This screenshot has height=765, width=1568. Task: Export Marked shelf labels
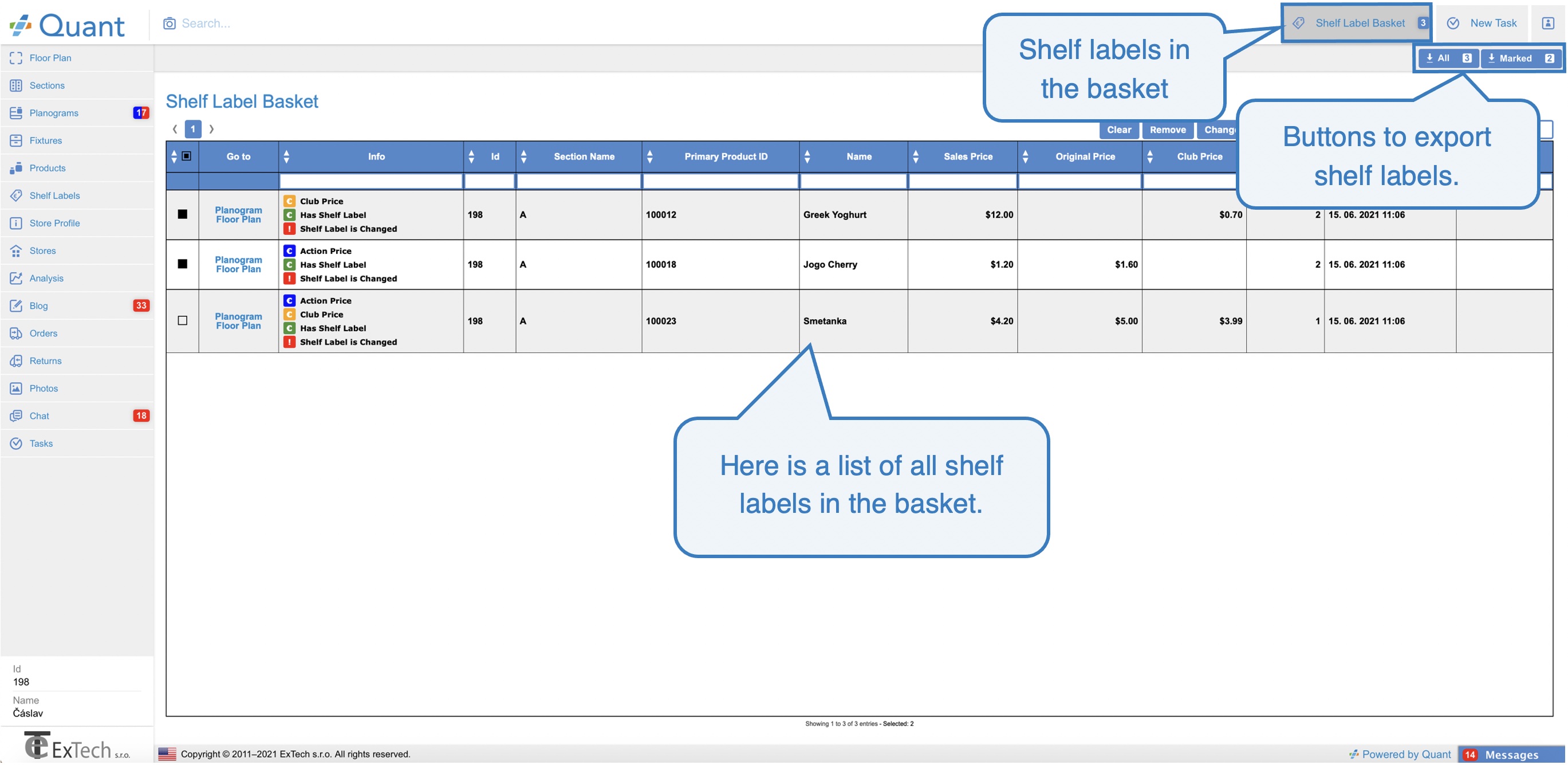pos(1521,58)
